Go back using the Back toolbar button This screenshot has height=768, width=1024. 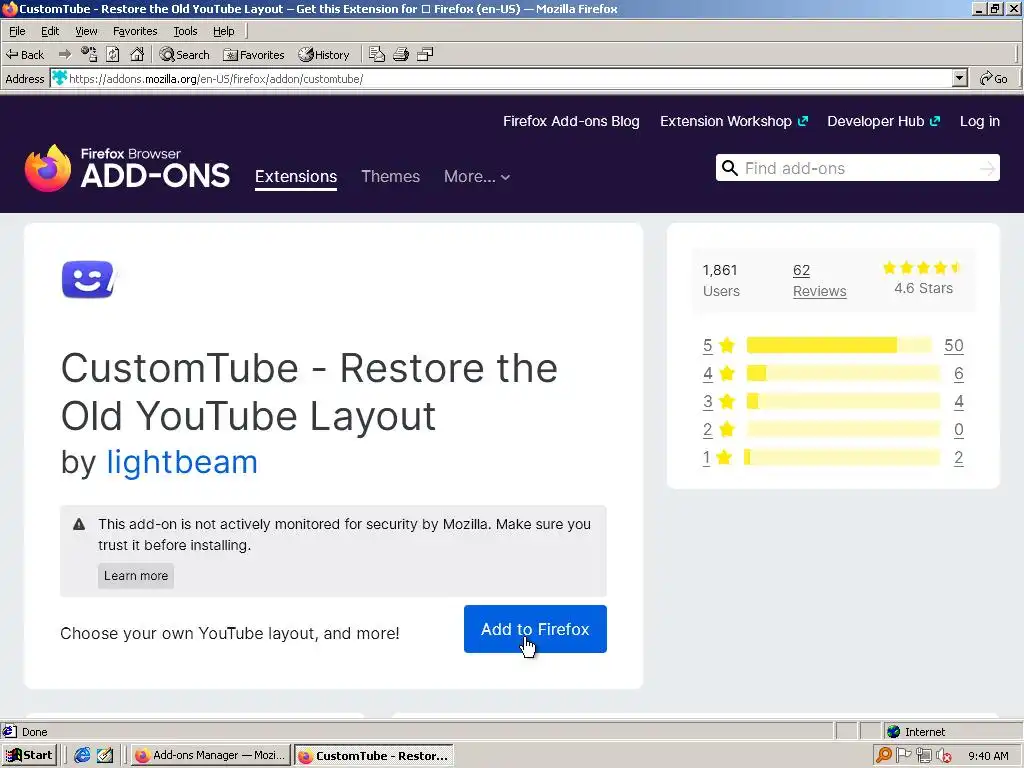[25, 55]
